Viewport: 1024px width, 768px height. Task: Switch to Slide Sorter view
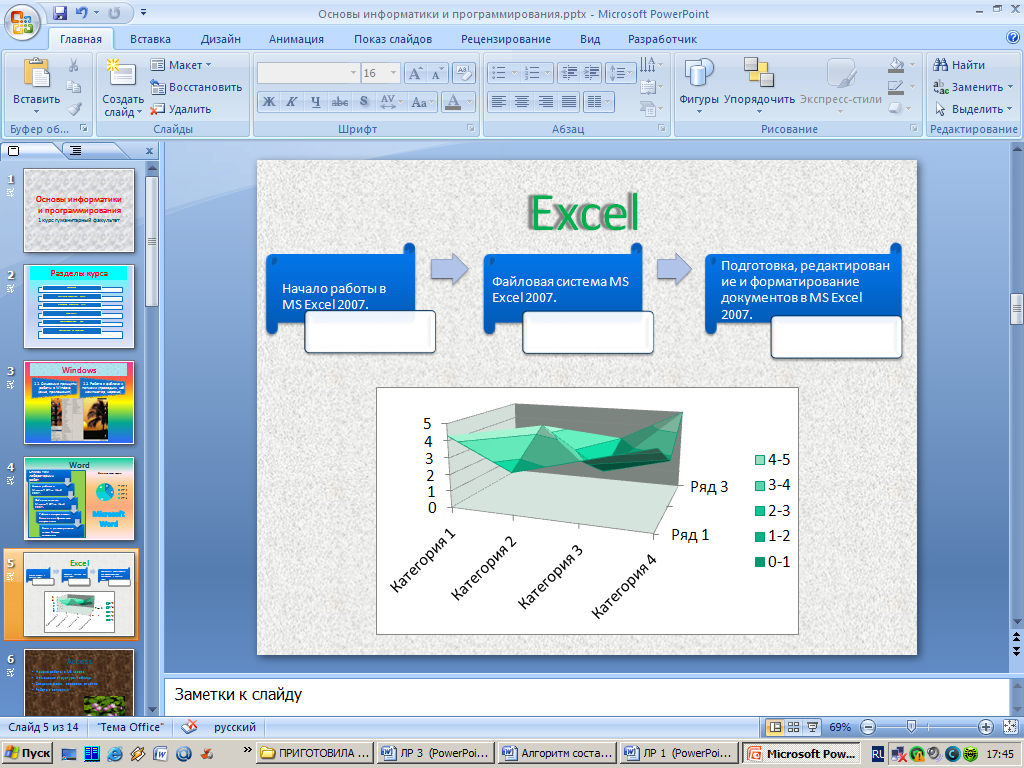point(793,727)
